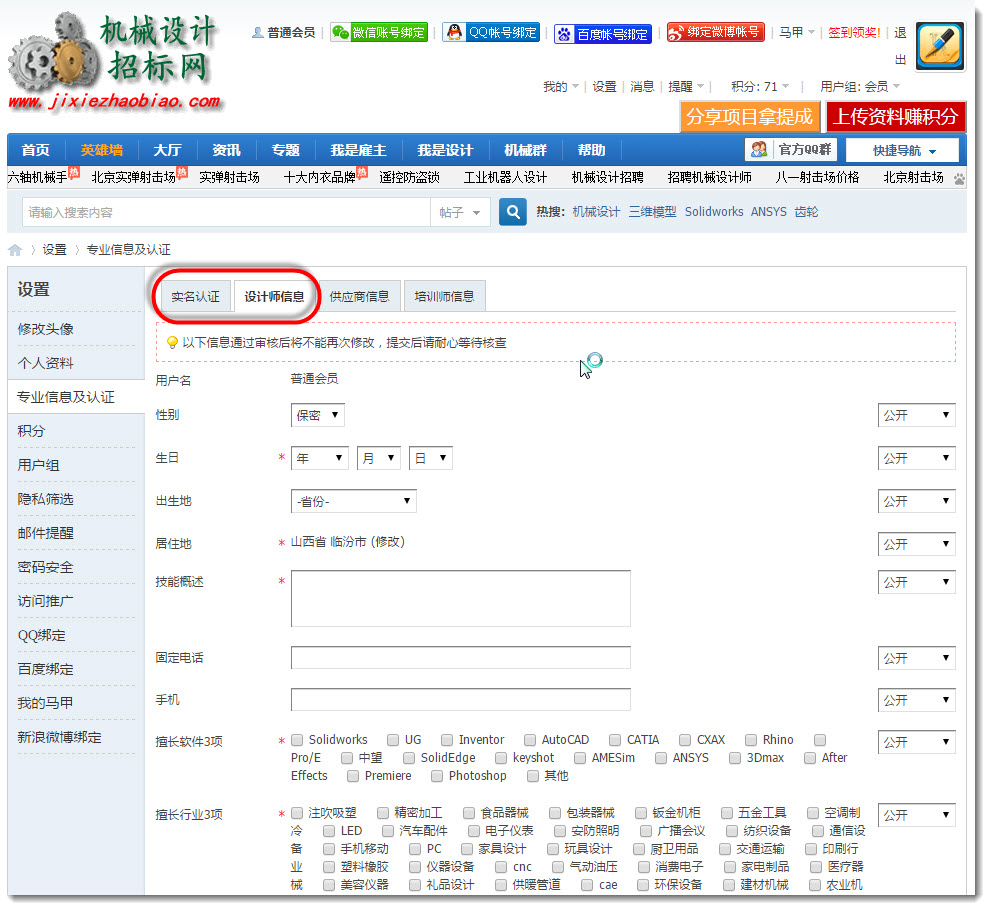990x910 pixels.
Task: Open the birthday 月 dropdown
Action: point(378,458)
